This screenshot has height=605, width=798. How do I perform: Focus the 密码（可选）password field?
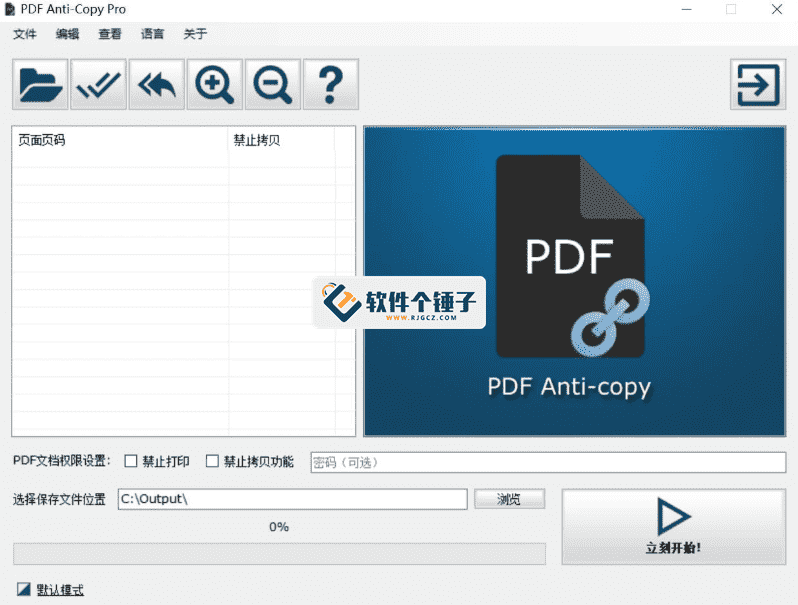point(548,463)
